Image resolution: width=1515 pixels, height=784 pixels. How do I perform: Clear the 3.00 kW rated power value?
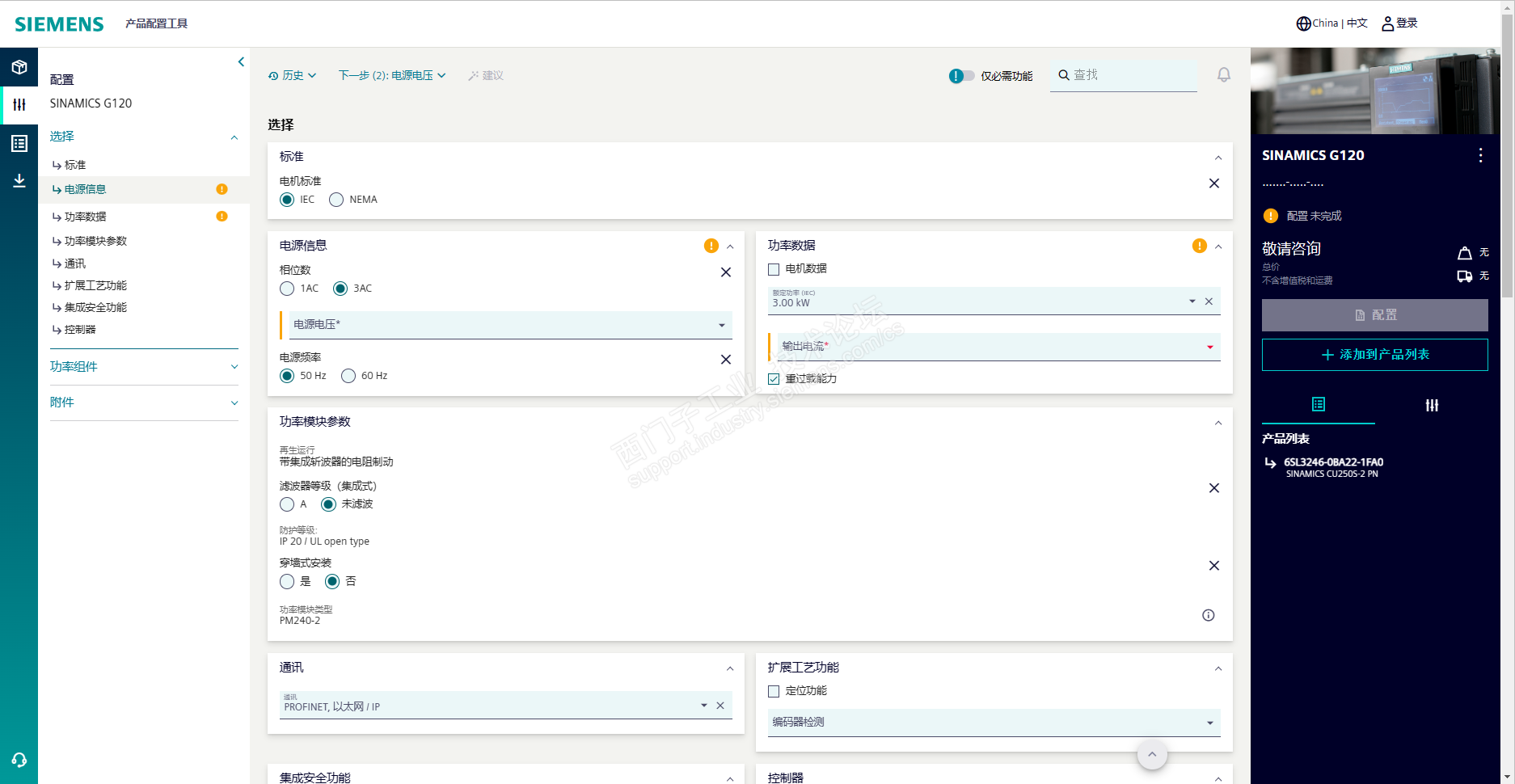pyautogui.click(x=1209, y=301)
